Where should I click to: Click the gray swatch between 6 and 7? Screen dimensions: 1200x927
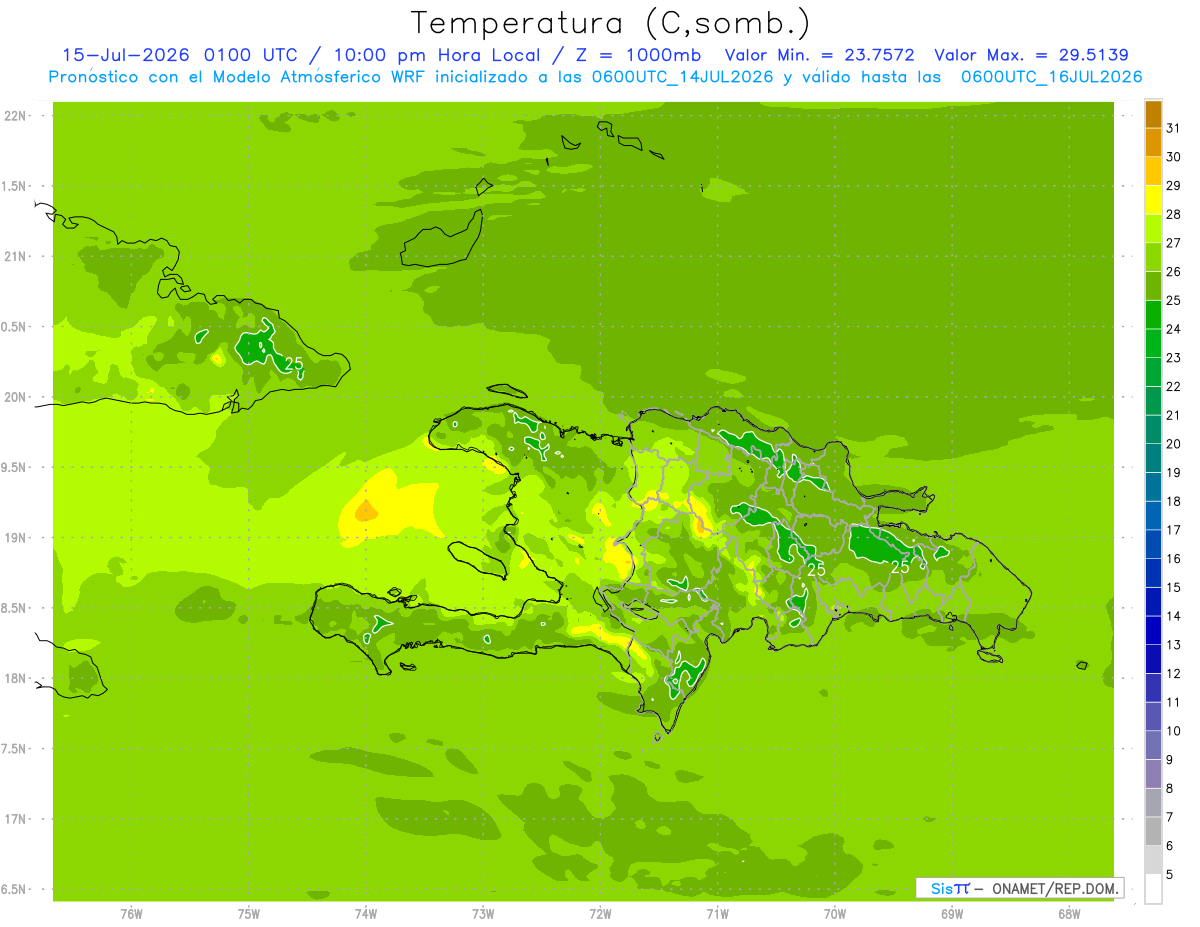point(1153,832)
